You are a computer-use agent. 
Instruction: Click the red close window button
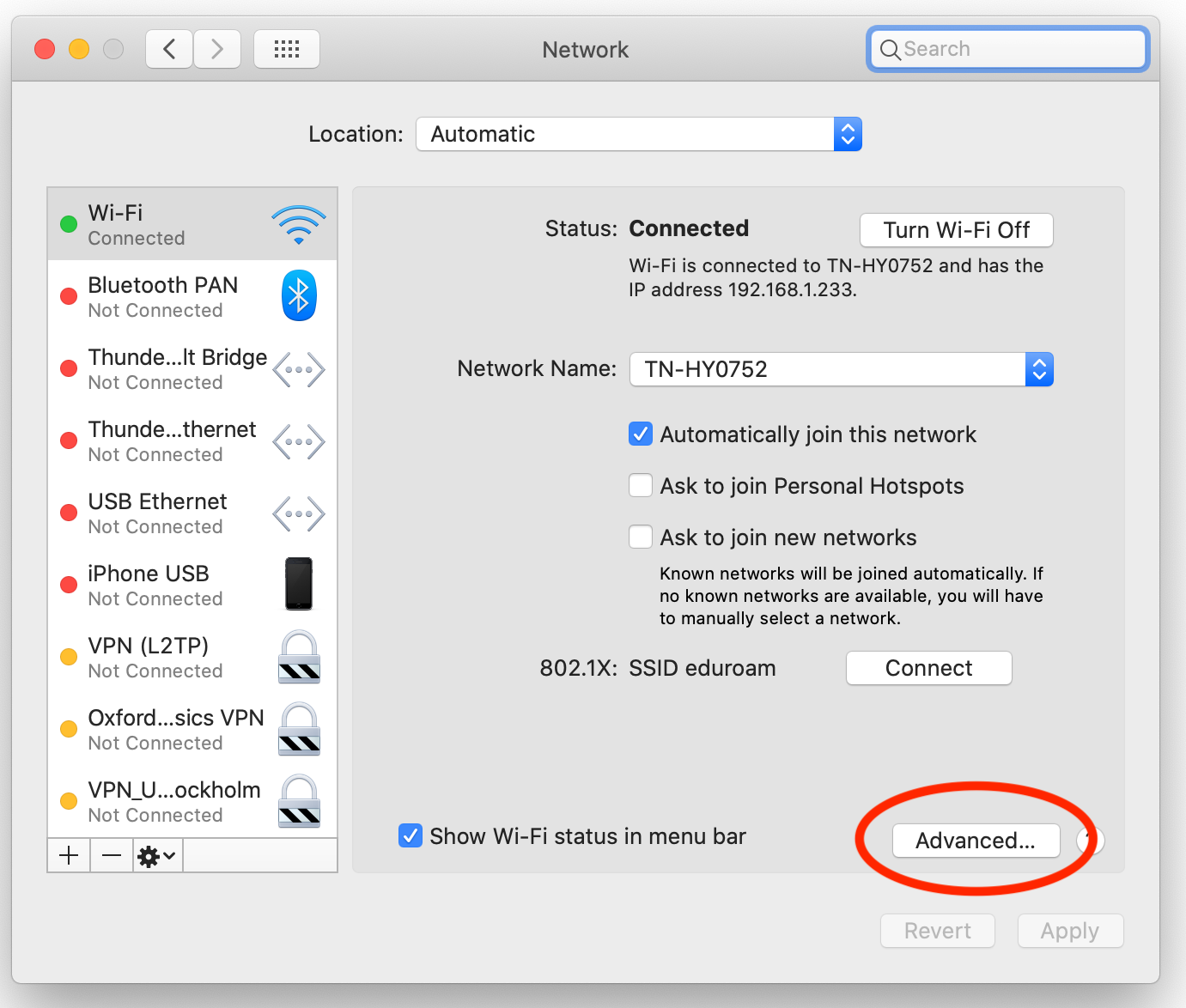(x=45, y=49)
